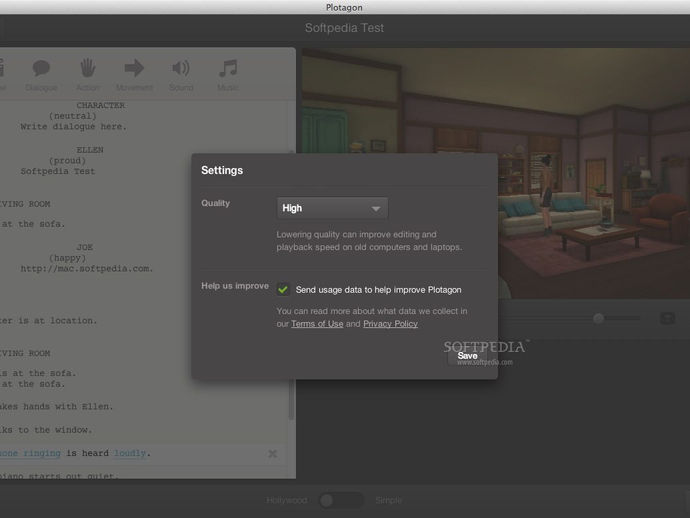Click the living room scene preview
This screenshot has height=518, width=690.
tap(496, 173)
